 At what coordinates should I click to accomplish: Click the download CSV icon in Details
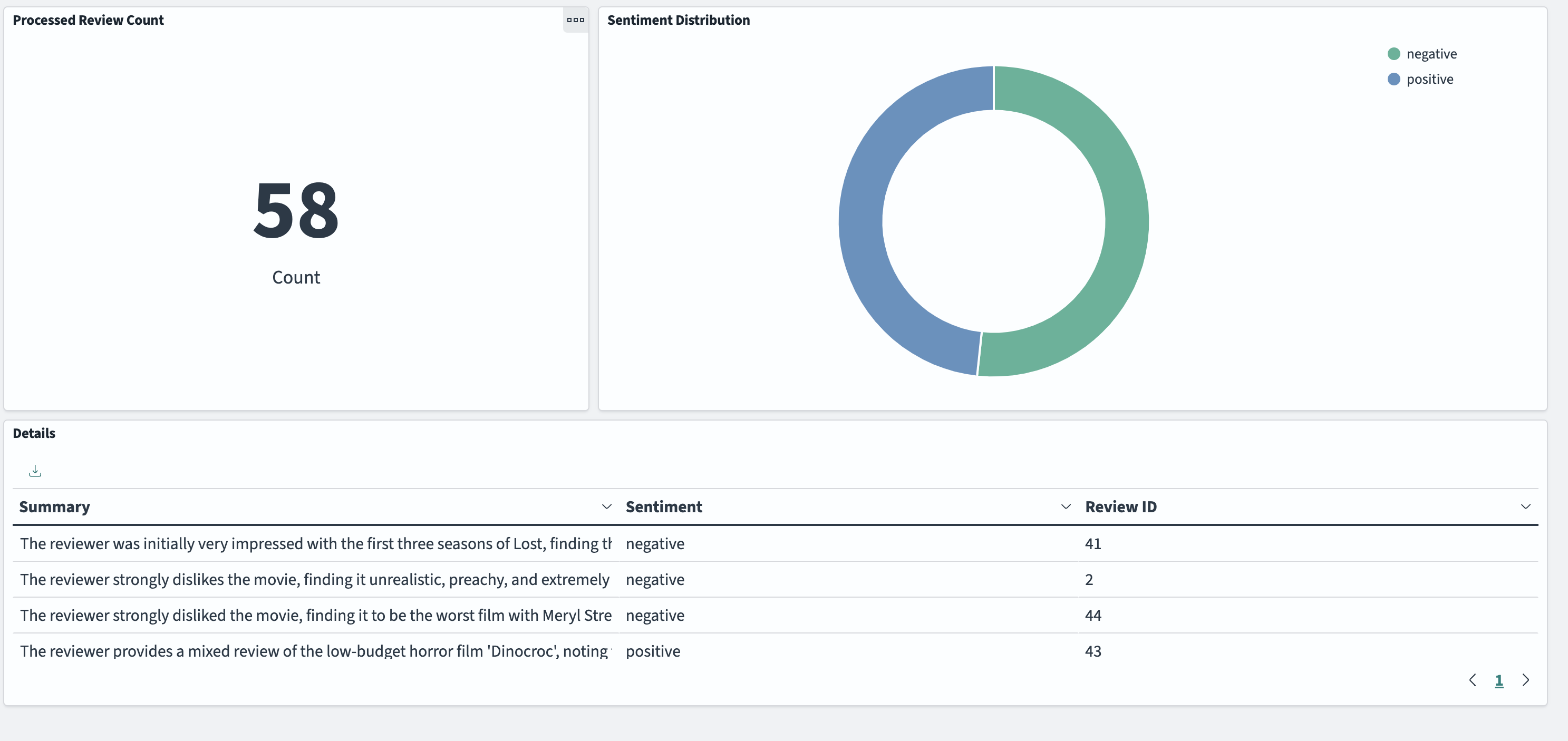point(35,471)
